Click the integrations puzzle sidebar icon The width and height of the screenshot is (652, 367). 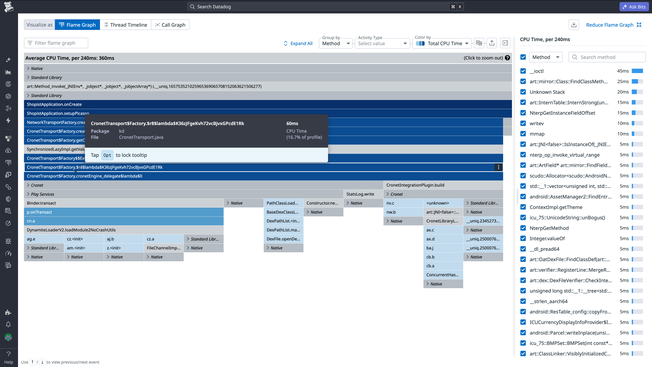coord(8,312)
